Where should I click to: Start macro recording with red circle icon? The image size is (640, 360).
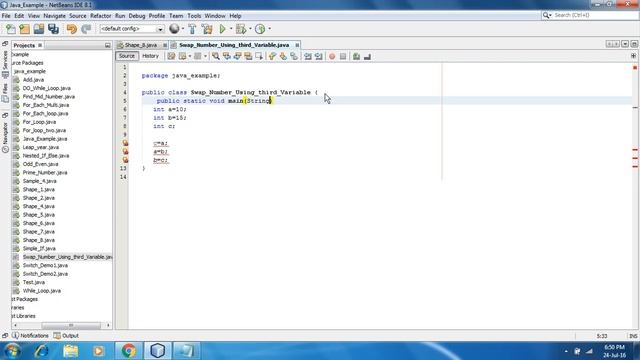(x=332, y=56)
